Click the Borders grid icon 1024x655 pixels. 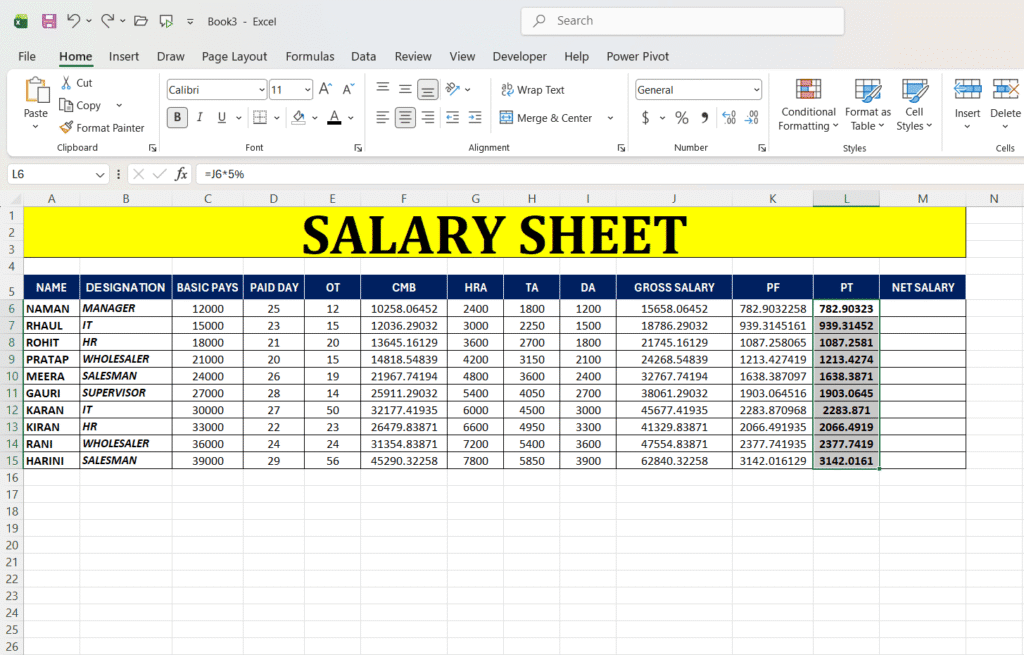(x=260, y=118)
